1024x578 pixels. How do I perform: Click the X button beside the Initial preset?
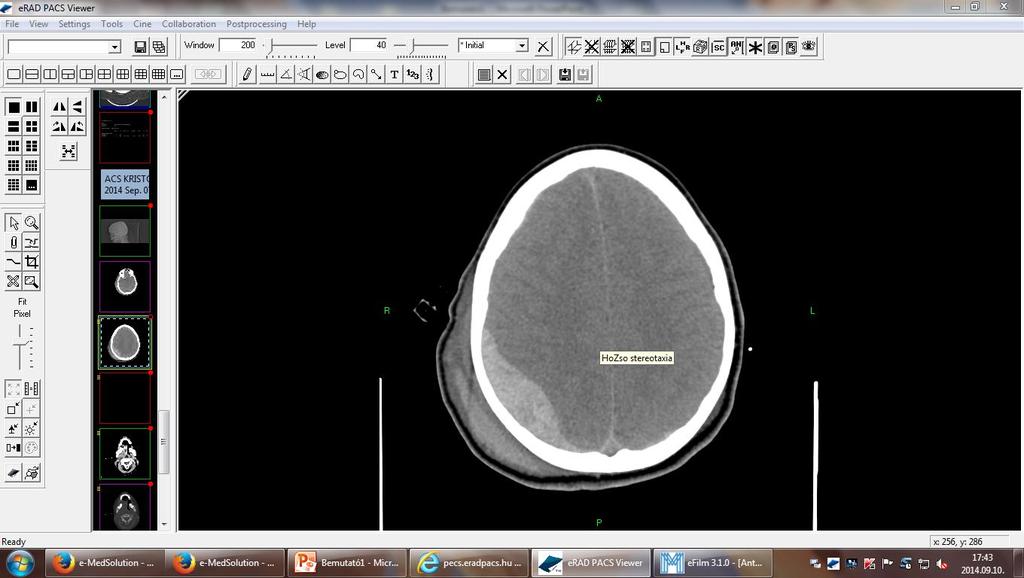pos(543,47)
